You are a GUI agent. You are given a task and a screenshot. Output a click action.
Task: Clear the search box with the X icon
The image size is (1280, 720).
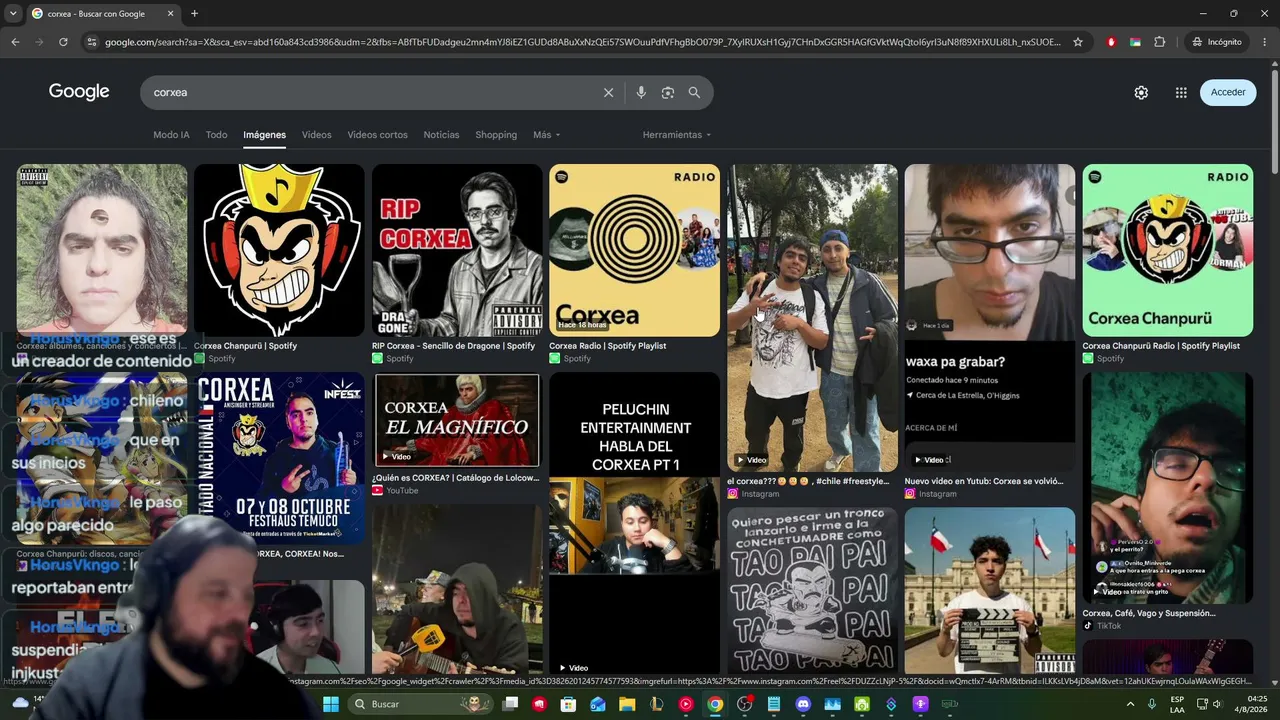pyautogui.click(x=608, y=92)
